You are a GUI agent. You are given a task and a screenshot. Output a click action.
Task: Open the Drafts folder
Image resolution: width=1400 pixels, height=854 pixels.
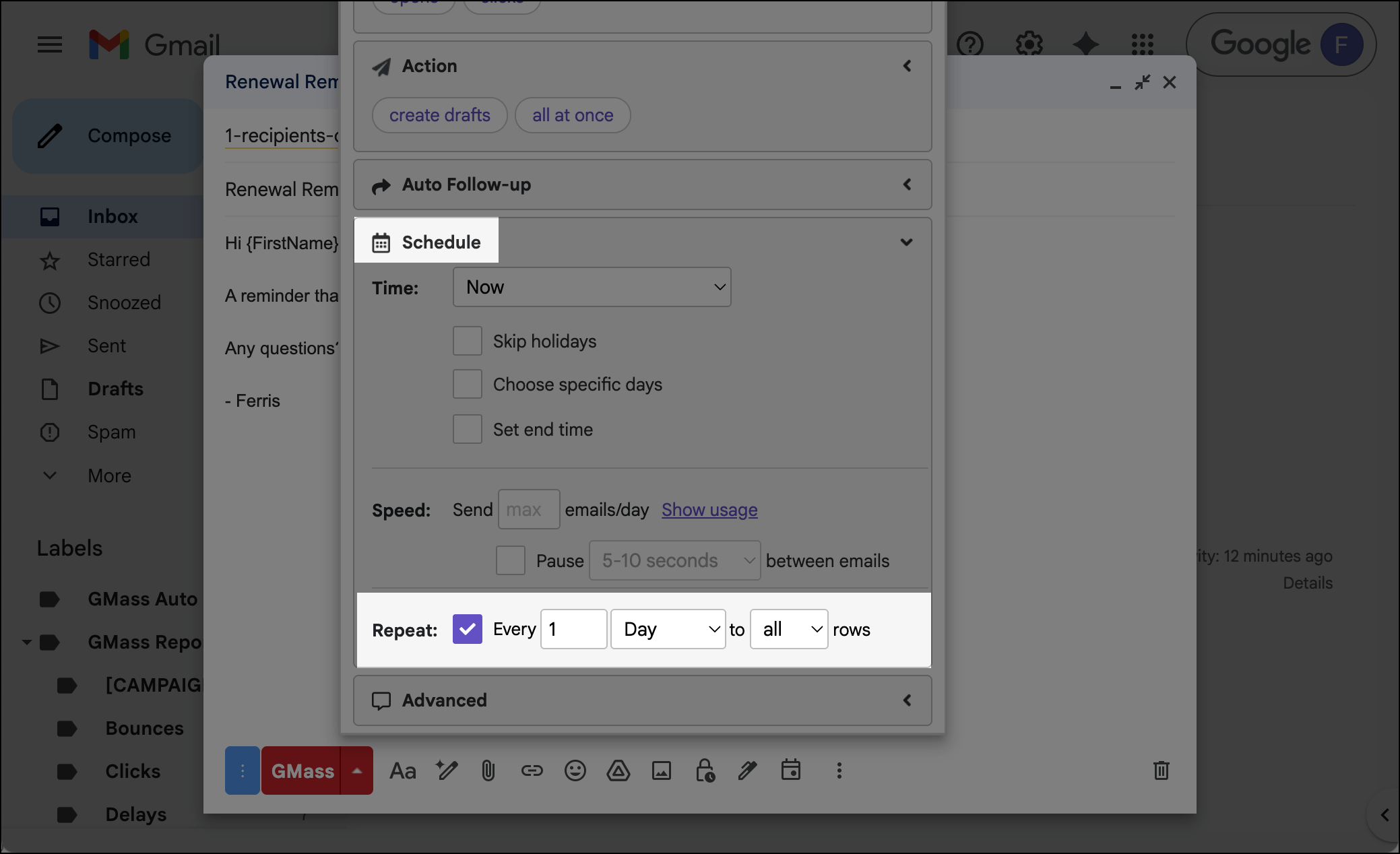coord(115,389)
